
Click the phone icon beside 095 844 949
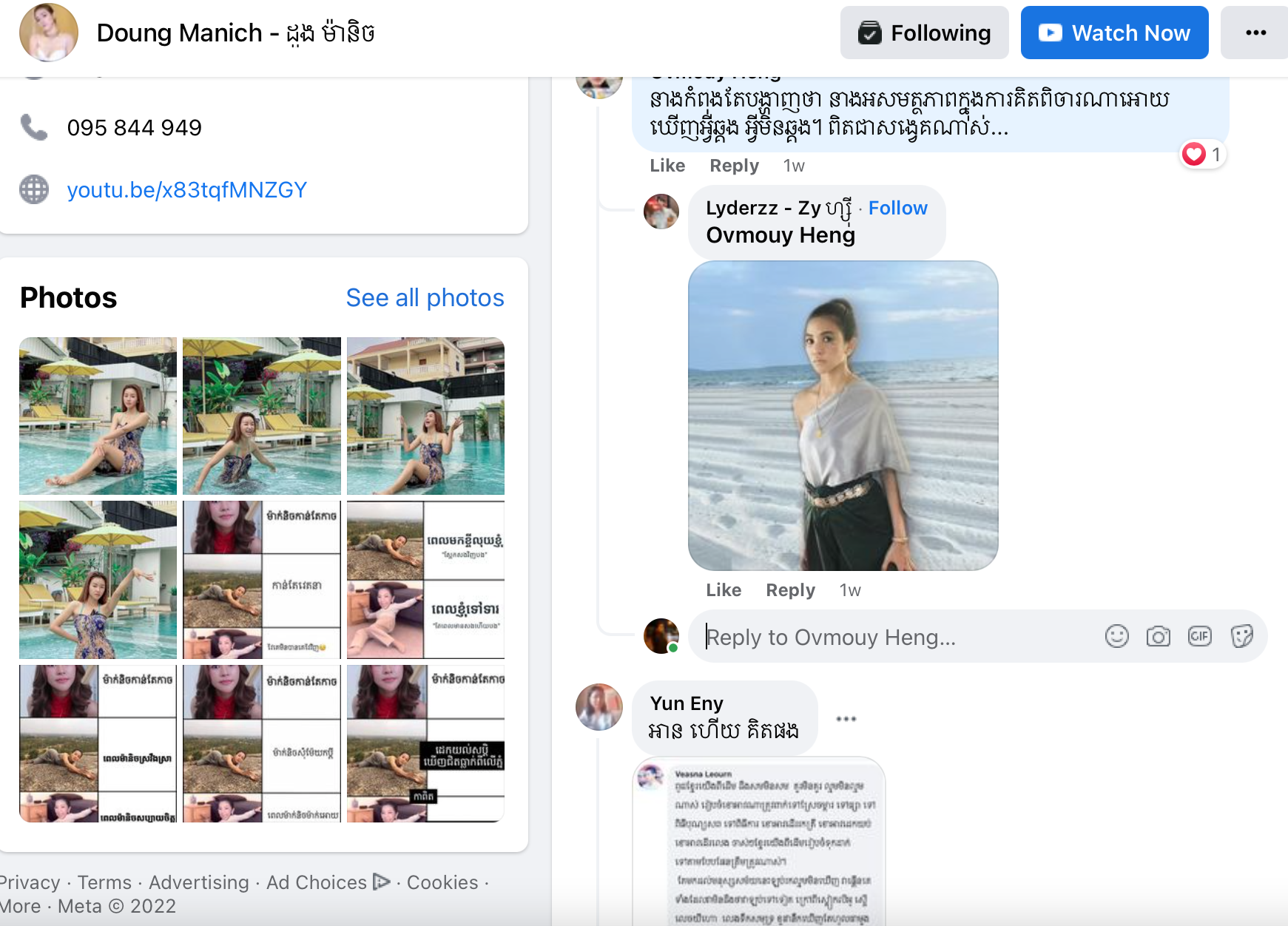pos(34,127)
